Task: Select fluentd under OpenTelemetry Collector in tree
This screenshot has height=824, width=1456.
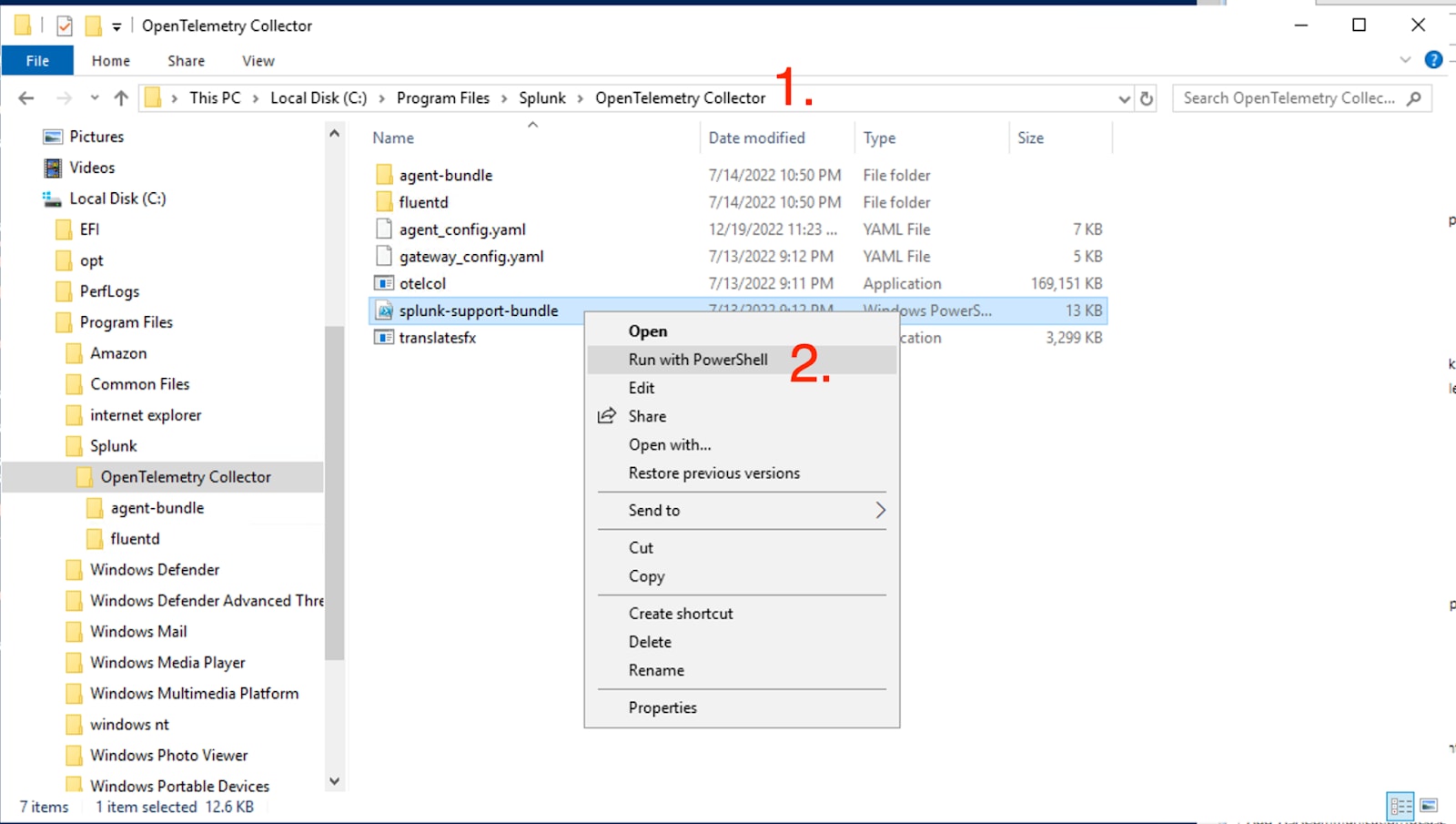Action: (x=135, y=539)
